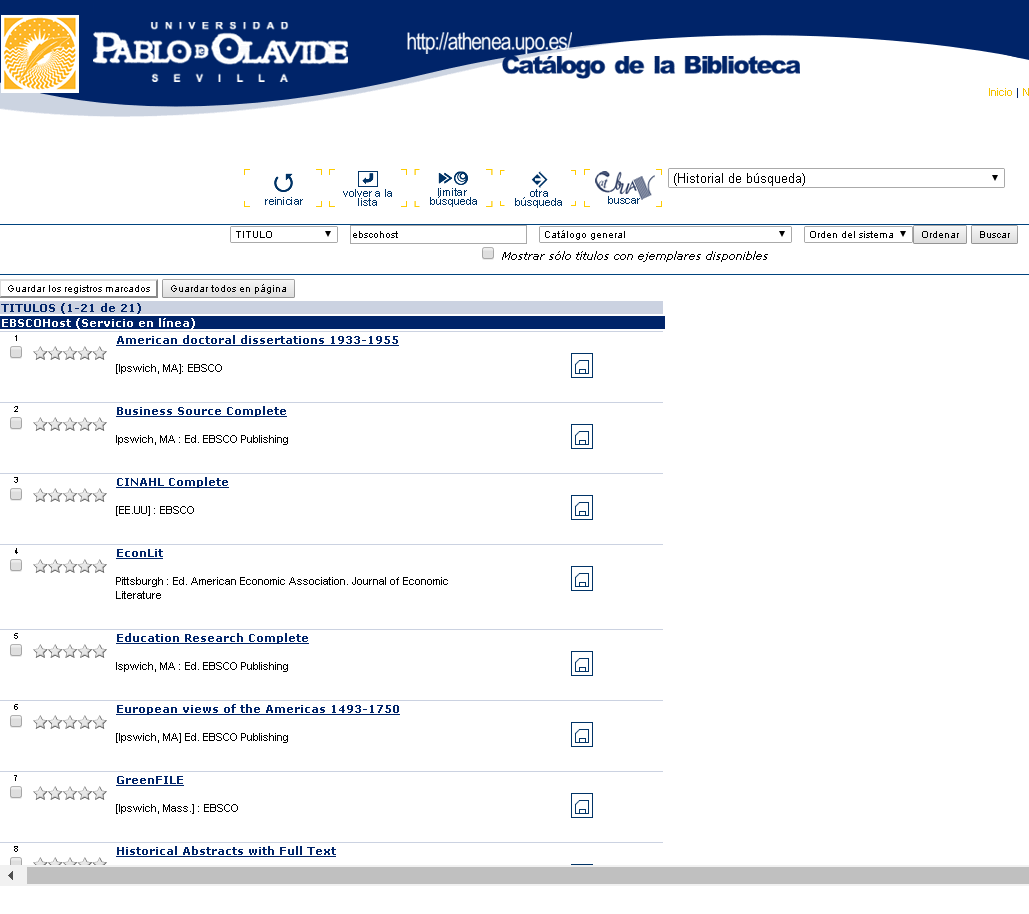Click the otra búsqueda icon
The width and height of the screenshot is (1029, 914).
538,189
